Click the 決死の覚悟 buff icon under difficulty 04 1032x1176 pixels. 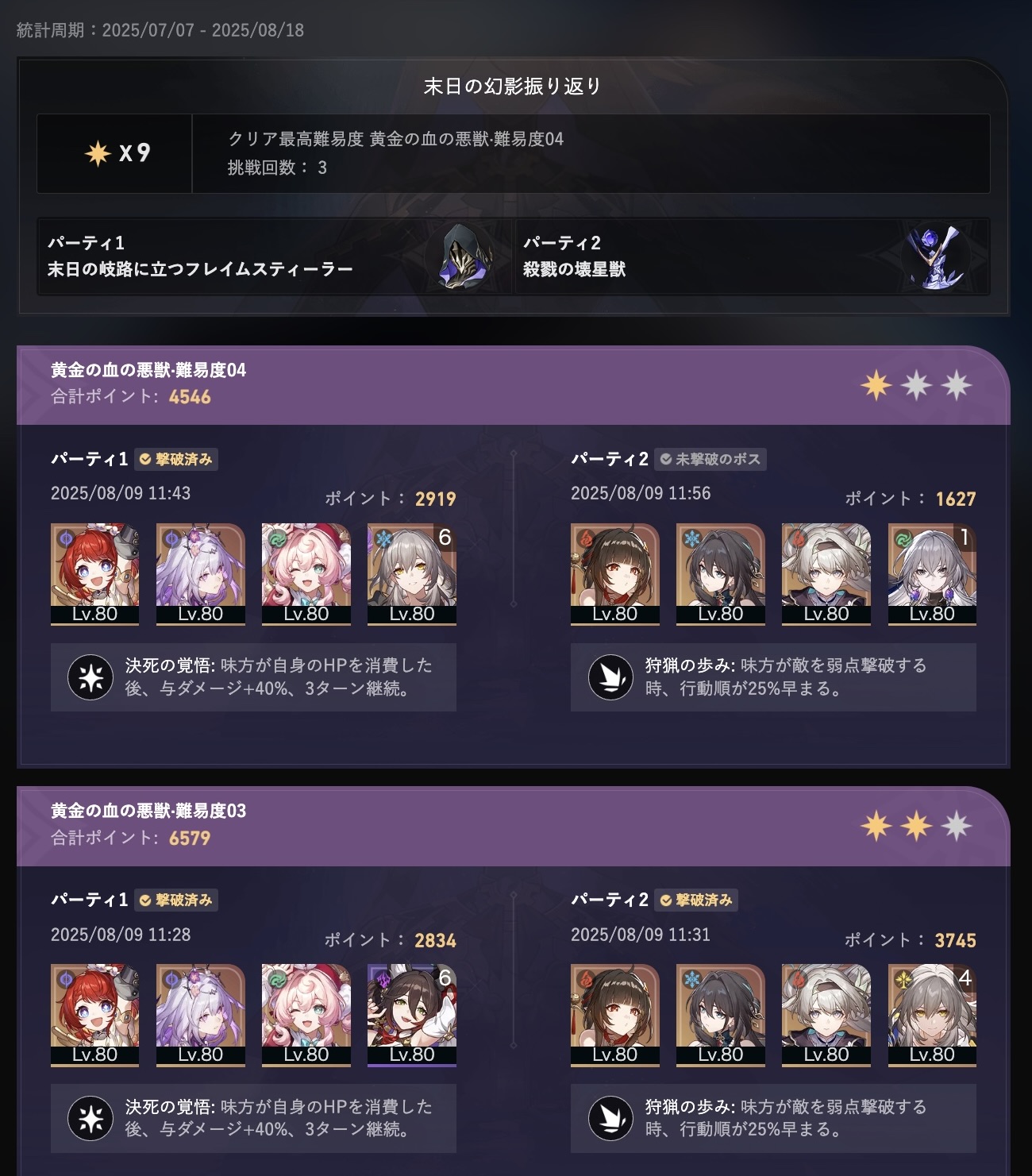[90, 677]
